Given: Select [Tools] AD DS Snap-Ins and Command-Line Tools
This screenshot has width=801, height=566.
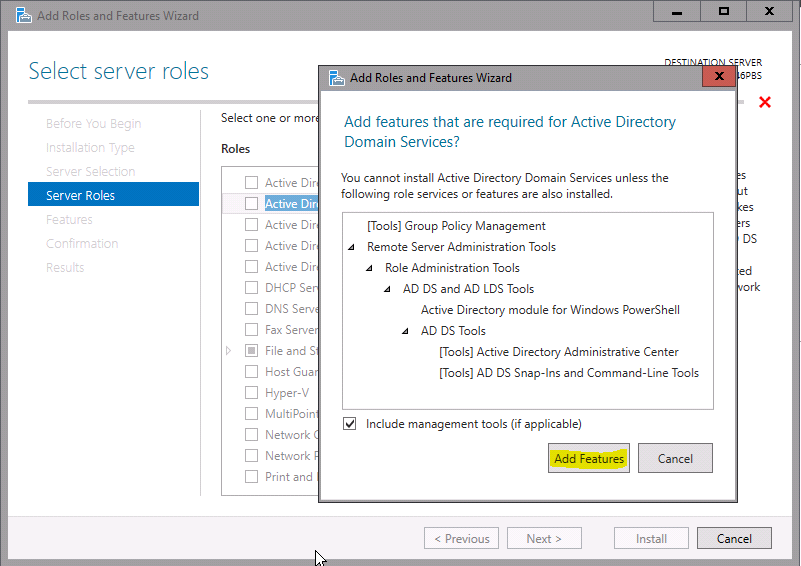Looking at the screenshot, I should pos(569,372).
